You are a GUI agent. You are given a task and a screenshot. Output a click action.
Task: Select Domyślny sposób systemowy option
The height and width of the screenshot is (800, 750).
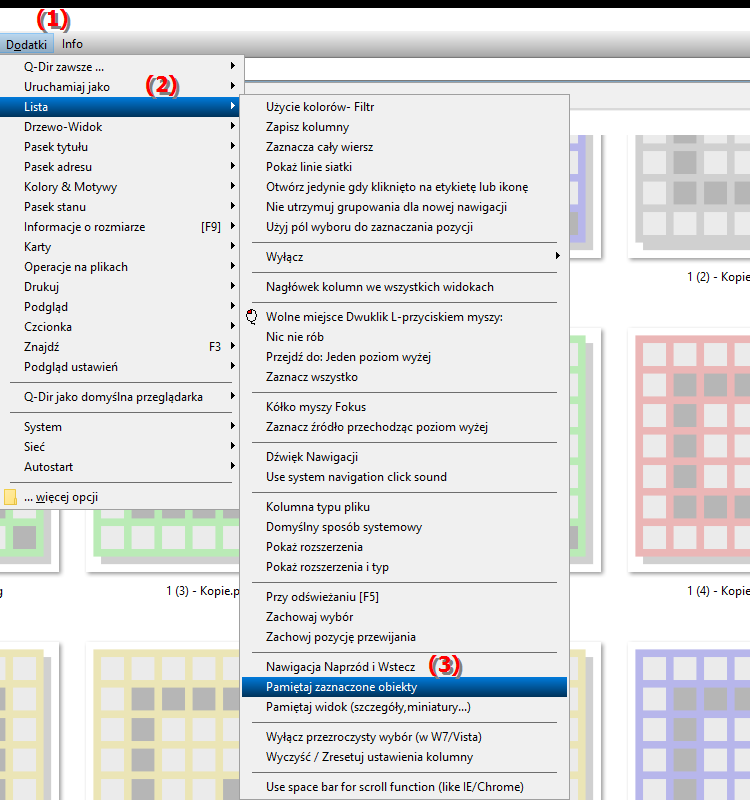(x=404, y=527)
